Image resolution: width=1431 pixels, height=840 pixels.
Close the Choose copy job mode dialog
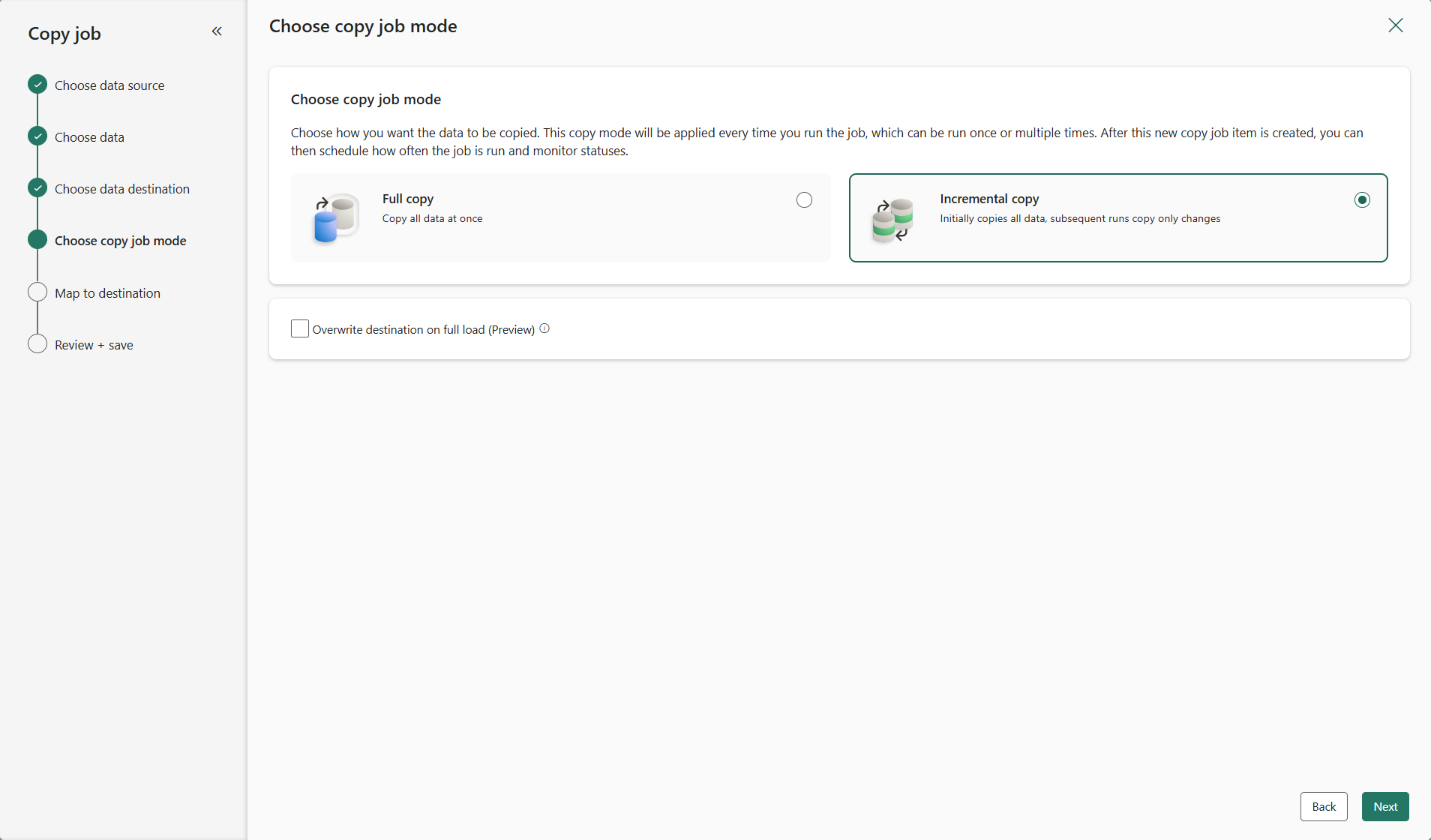click(x=1395, y=25)
